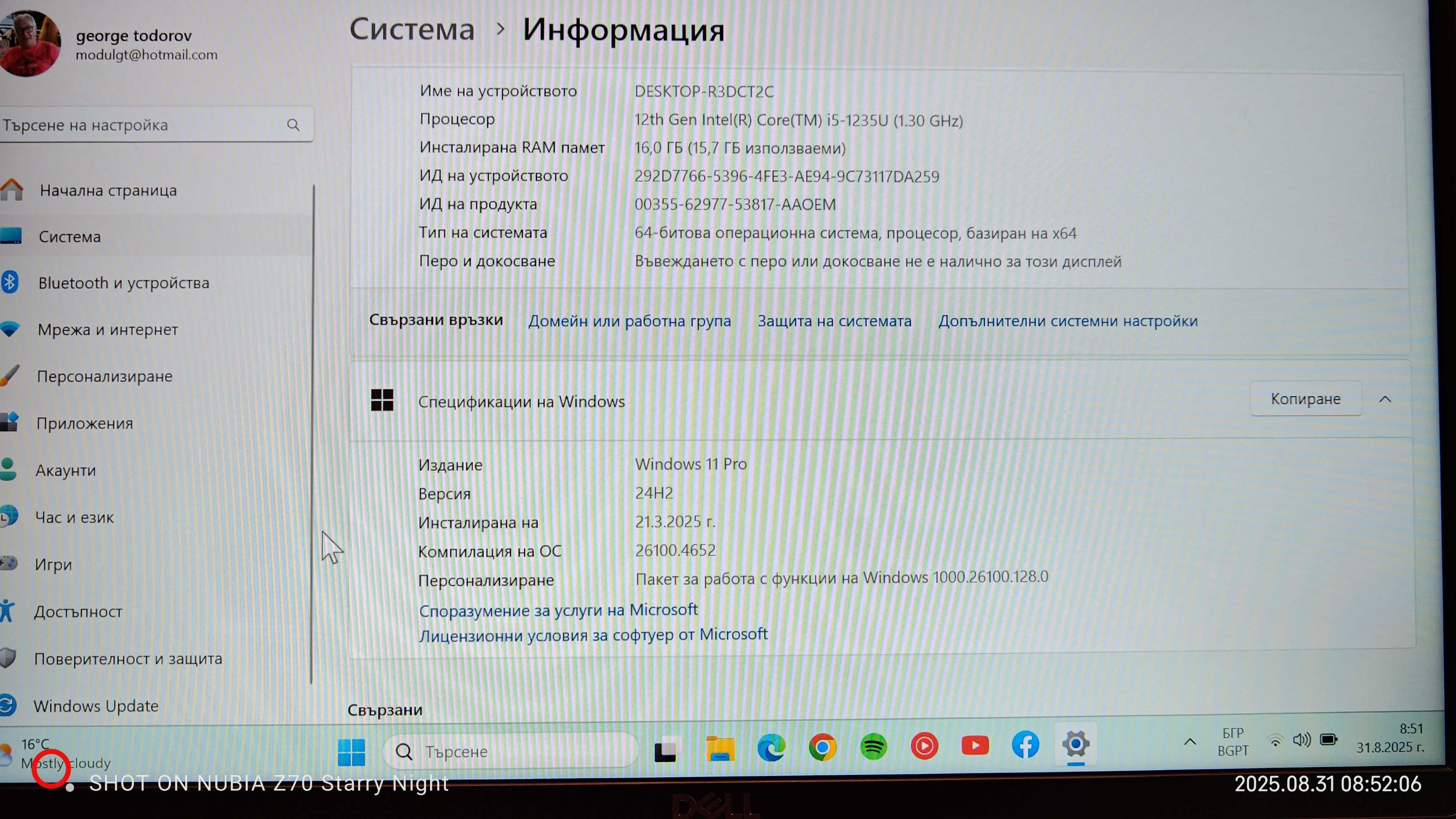Viewport: 1456px width, 819px height.
Task: Collapse the Спецификации на Windows section
Action: point(1385,399)
